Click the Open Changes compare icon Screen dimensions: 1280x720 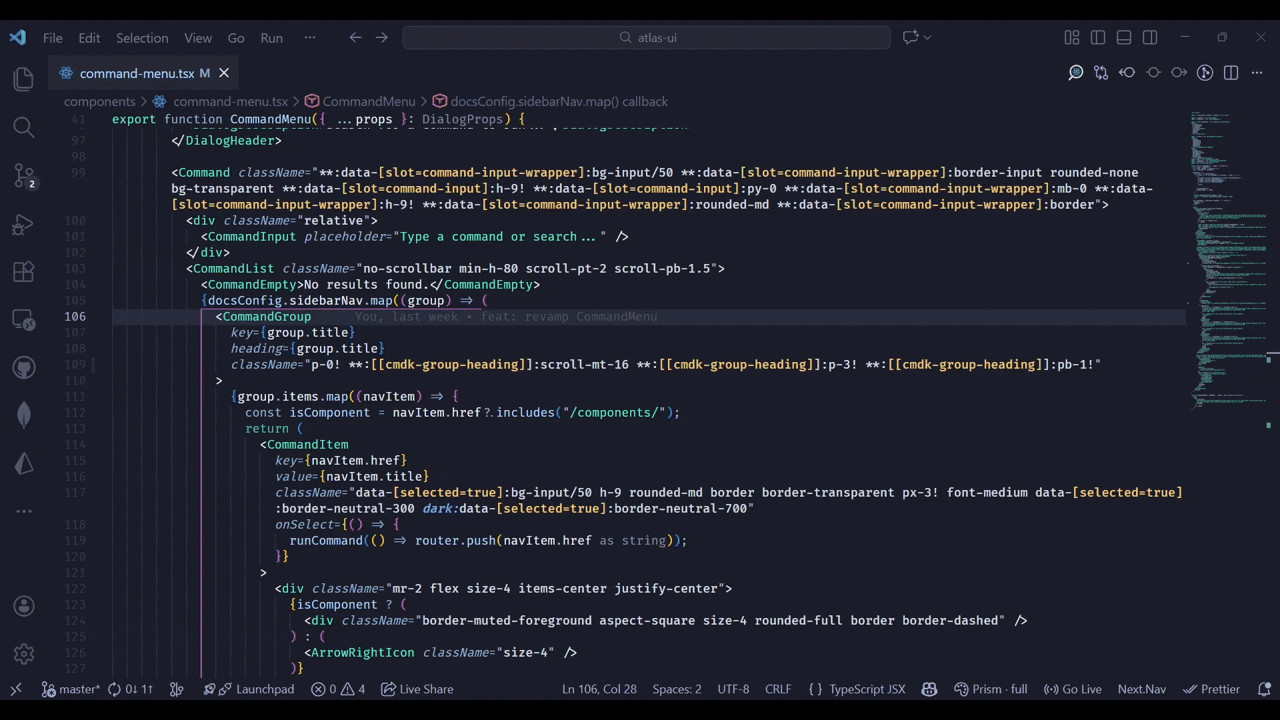1101,73
